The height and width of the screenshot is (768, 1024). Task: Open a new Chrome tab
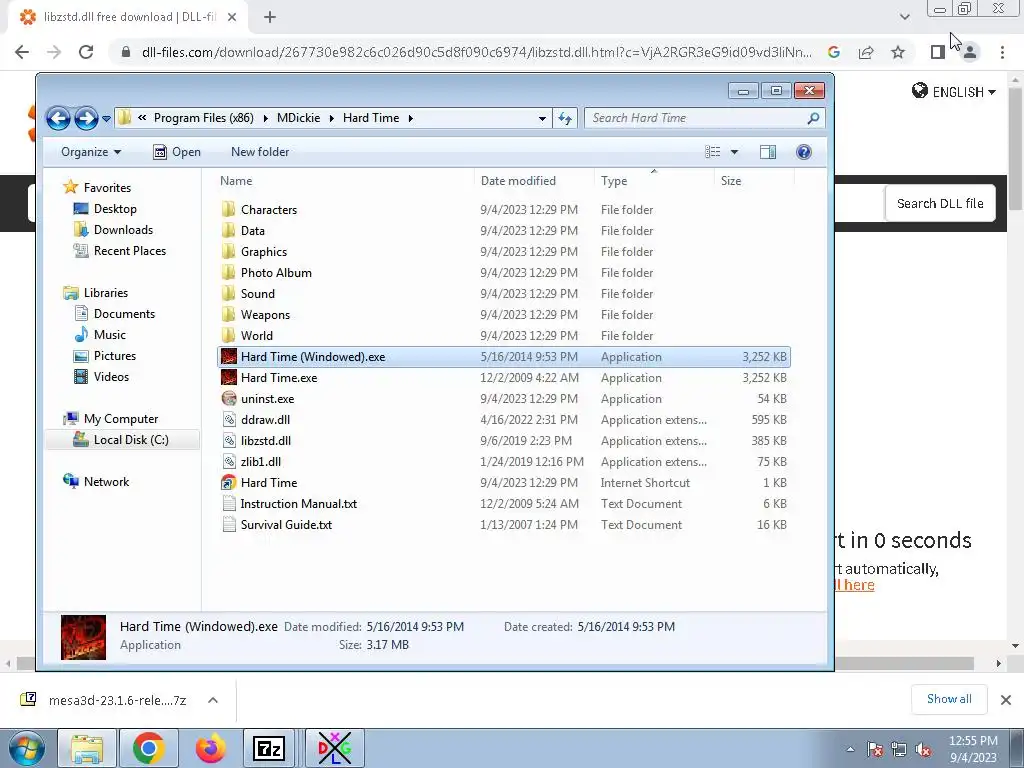coord(270,17)
